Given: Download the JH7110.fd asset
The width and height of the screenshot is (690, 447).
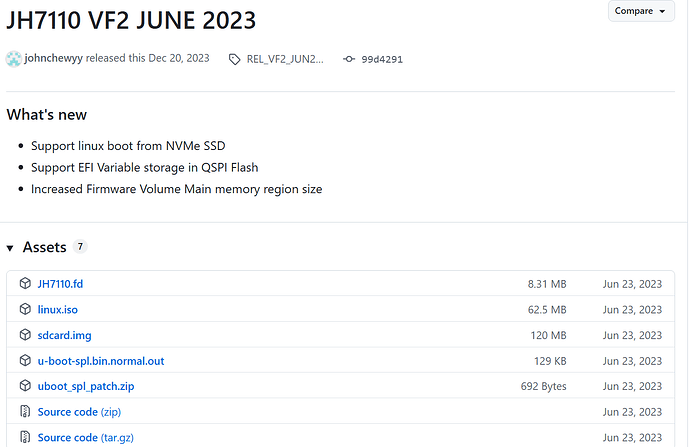Looking at the screenshot, I should coord(60,284).
